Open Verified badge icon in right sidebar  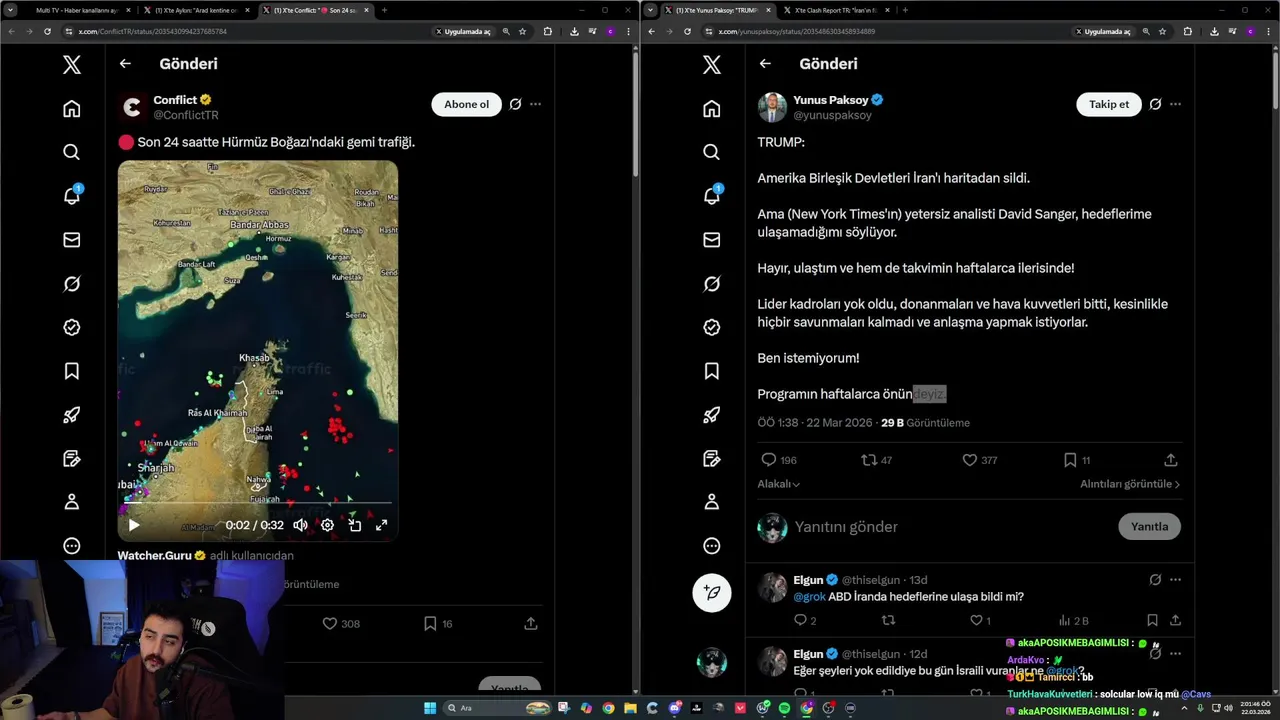[711, 327]
